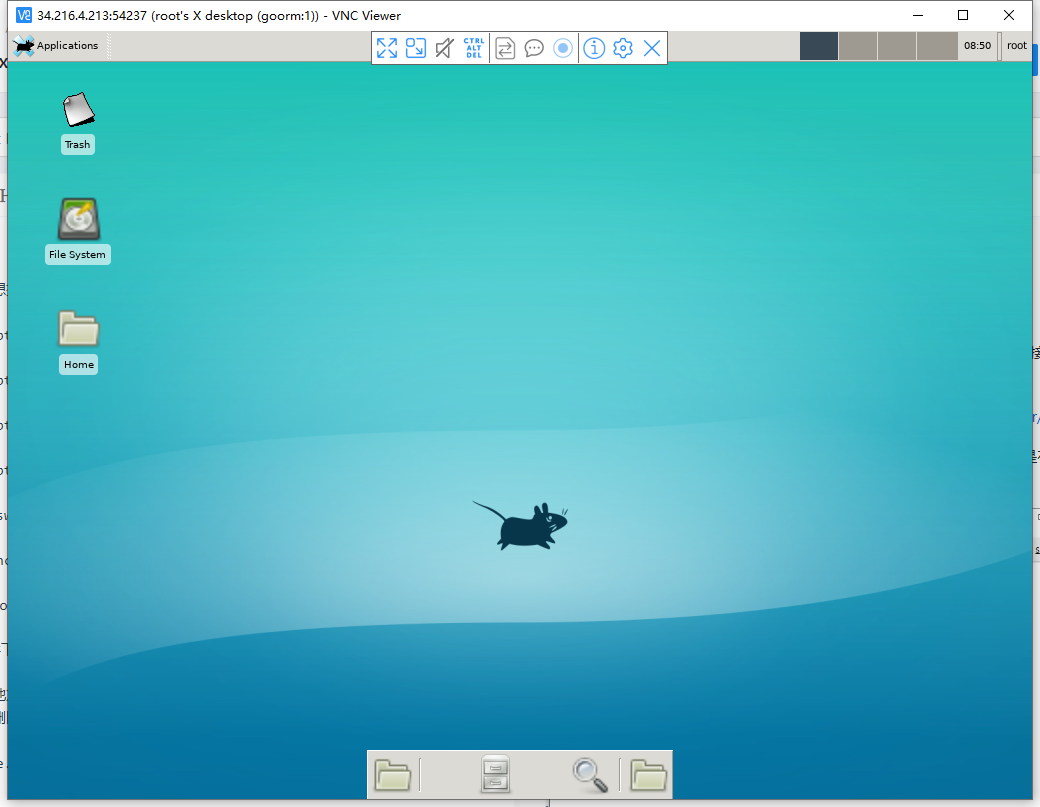Viewport: 1040px width, 807px height.
Task: Switch to the fourth workspace in the switcher
Action: point(937,46)
